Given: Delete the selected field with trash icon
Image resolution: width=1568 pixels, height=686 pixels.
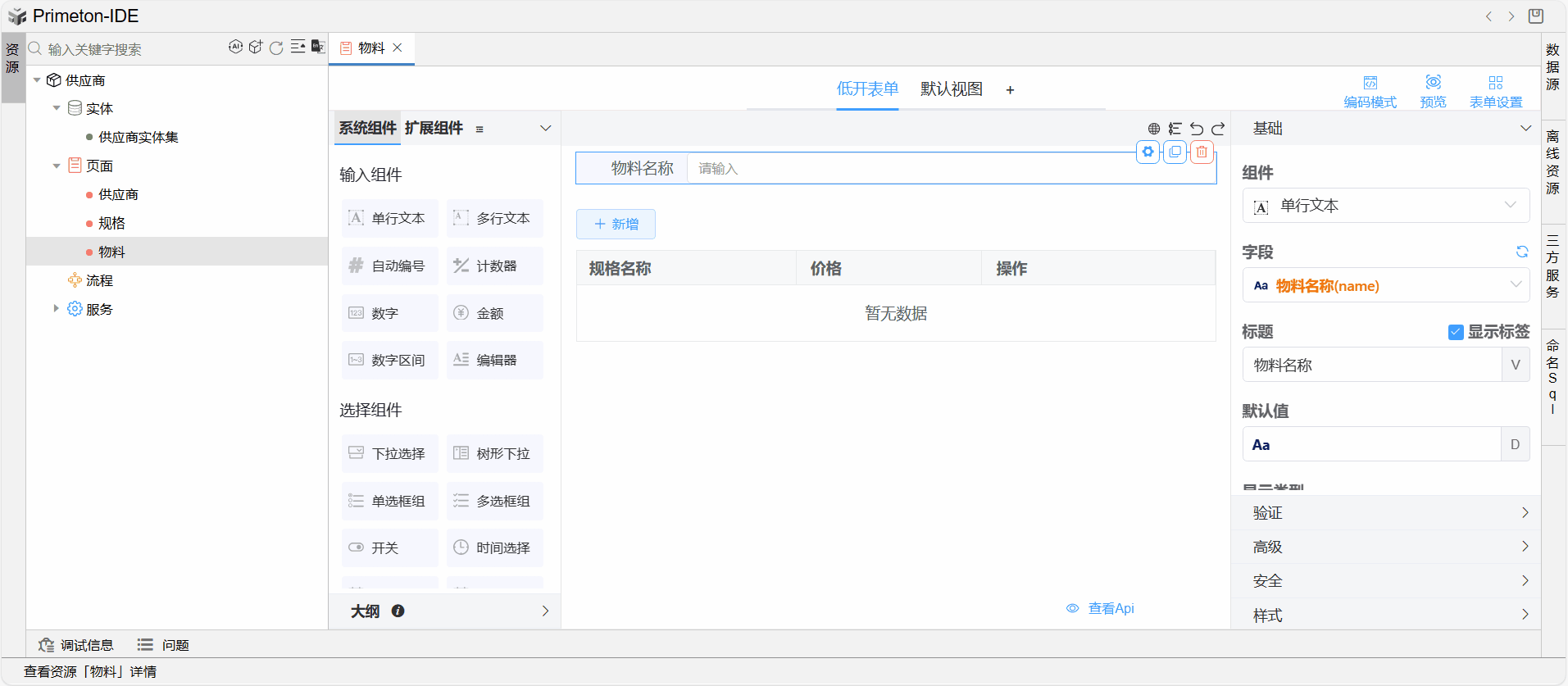Looking at the screenshot, I should click(x=1202, y=152).
